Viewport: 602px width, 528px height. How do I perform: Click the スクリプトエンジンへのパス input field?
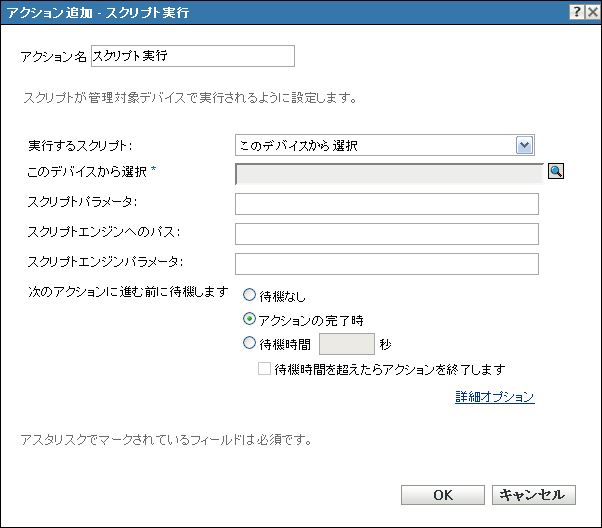pos(387,234)
